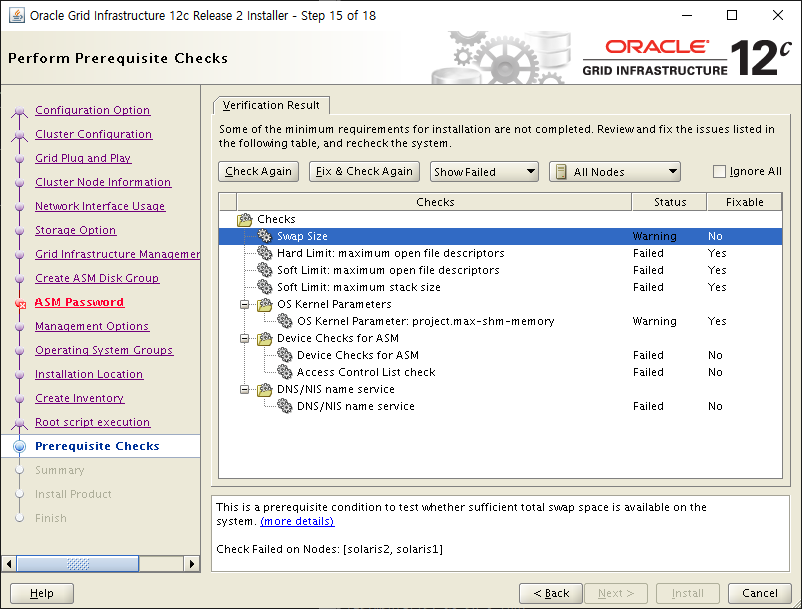Go to Cluster Configuration step

click(x=94, y=134)
